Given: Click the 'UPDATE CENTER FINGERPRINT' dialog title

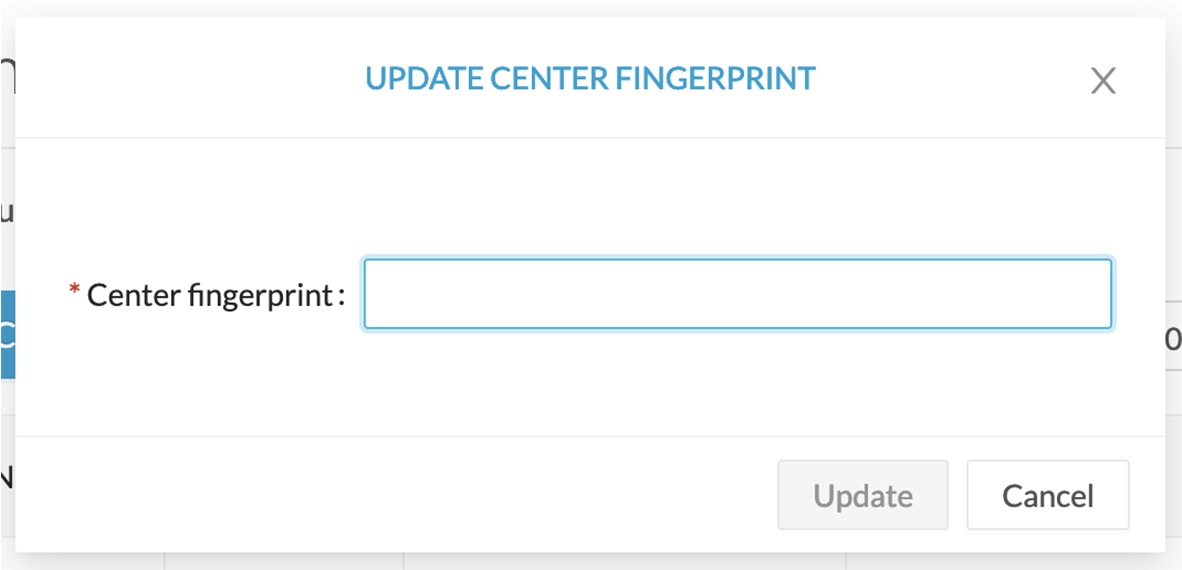Looking at the screenshot, I should pyautogui.click(x=590, y=79).
